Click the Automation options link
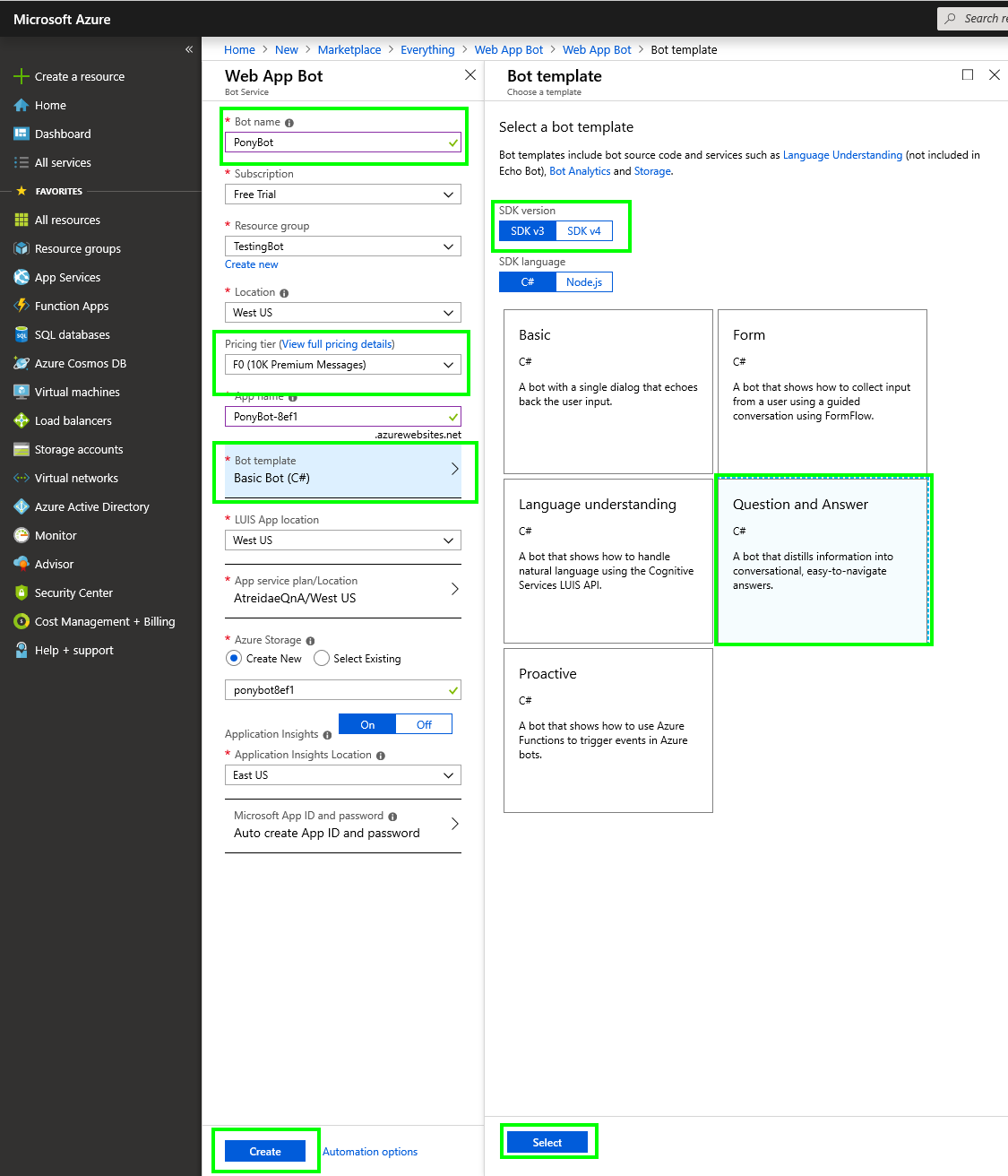Viewport: 1008px width, 1176px height. tap(370, 1152)
